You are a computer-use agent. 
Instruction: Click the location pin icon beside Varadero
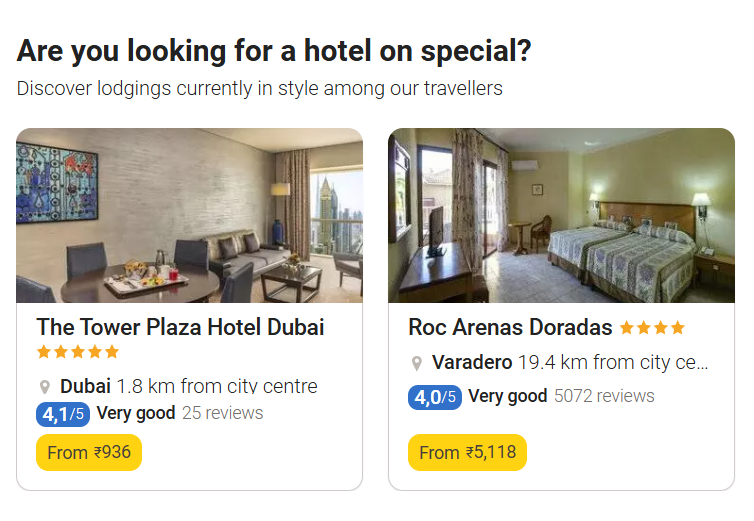[416, 363]
